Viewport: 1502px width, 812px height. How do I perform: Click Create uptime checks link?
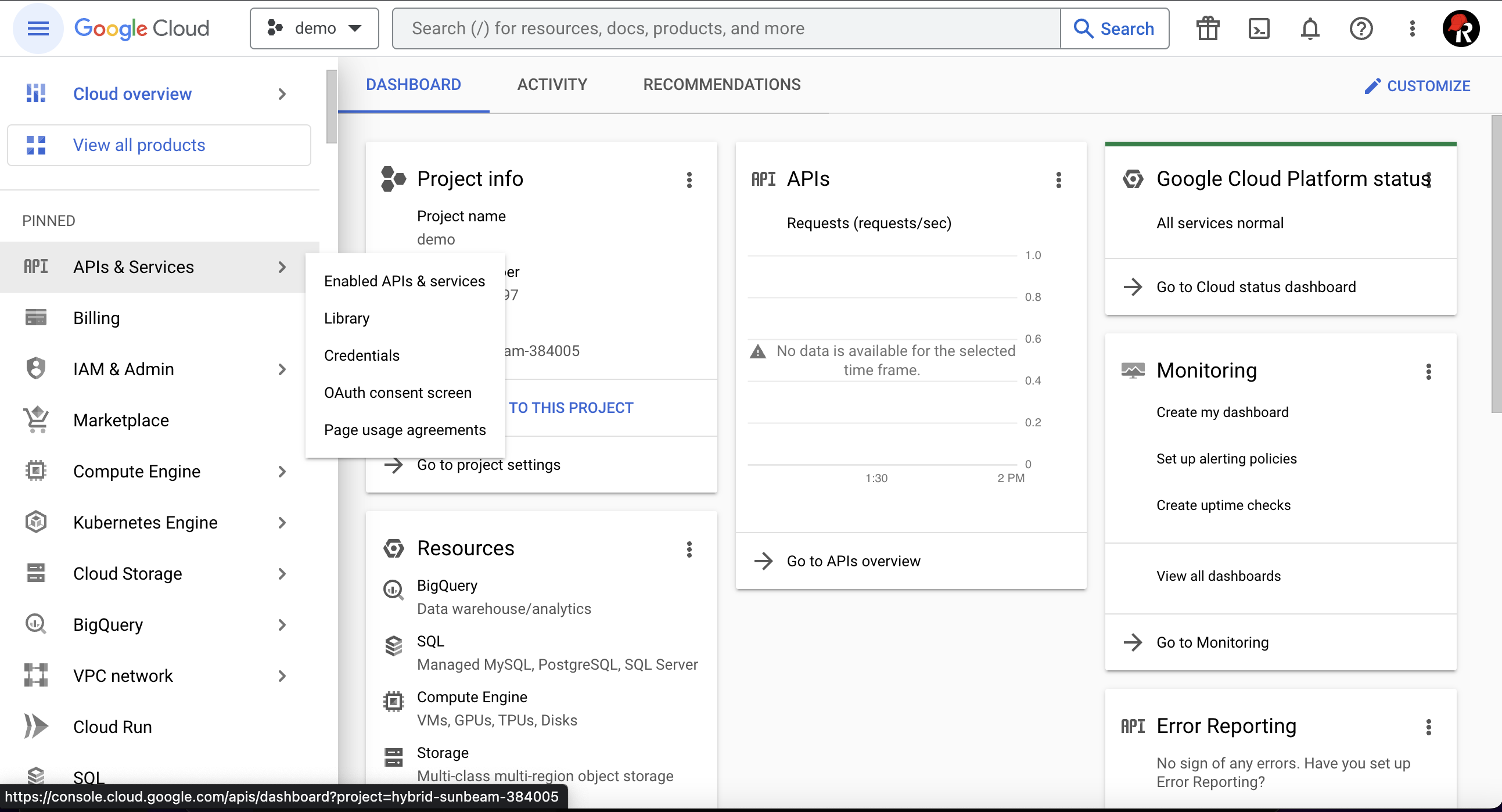coord(1223,505)
